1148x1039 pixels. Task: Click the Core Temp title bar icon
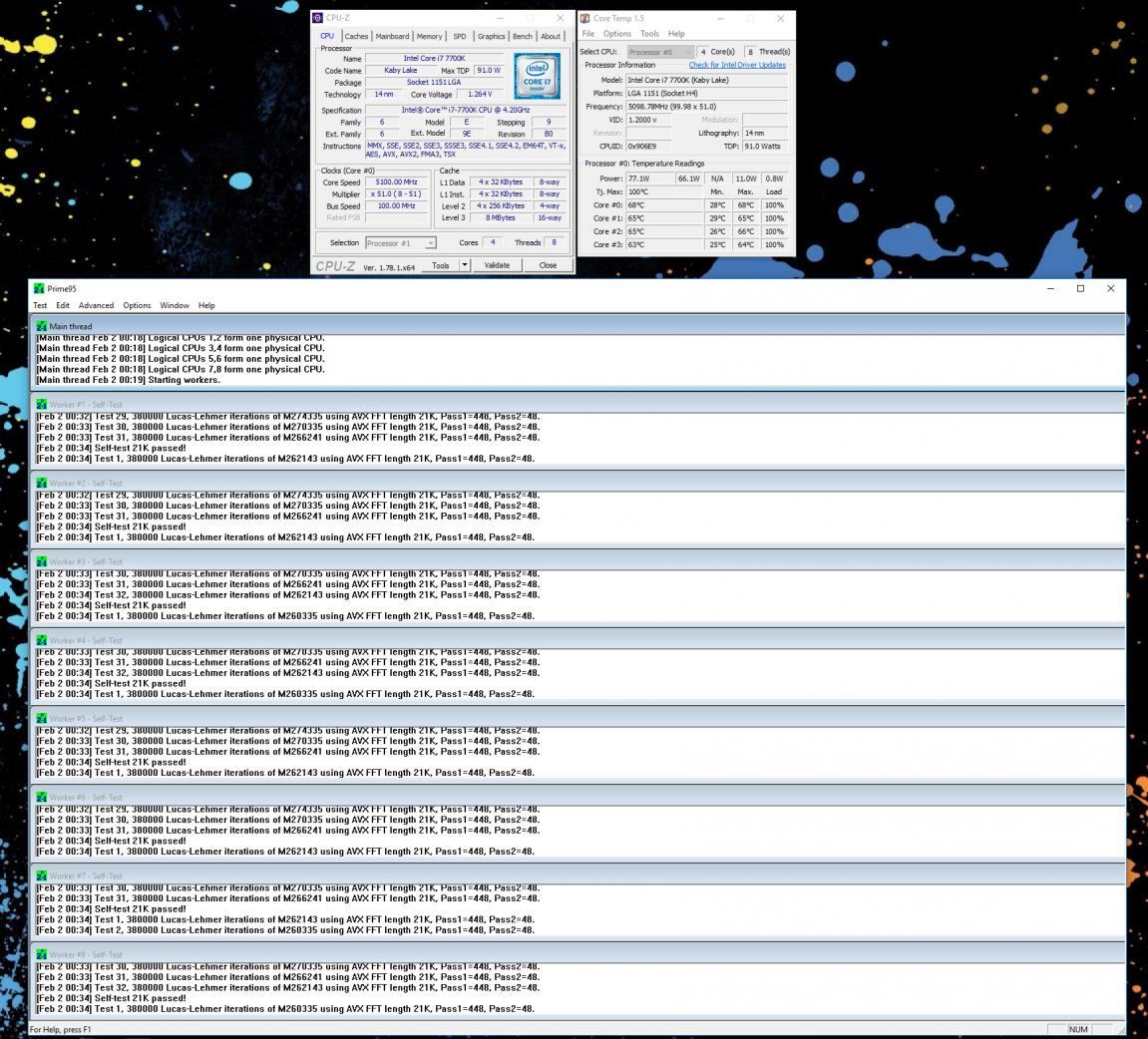coord(585,18)
